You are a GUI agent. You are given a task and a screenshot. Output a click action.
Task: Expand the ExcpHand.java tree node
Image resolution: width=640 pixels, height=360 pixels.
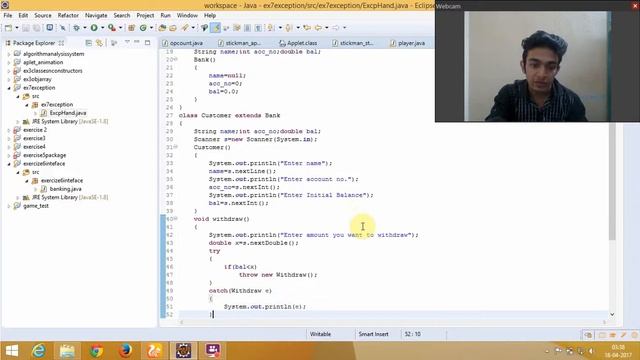(x=36, y=113)
